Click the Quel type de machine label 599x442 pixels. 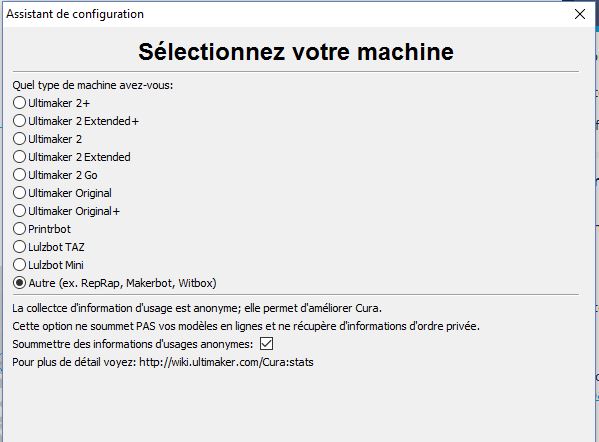[92, 85]
